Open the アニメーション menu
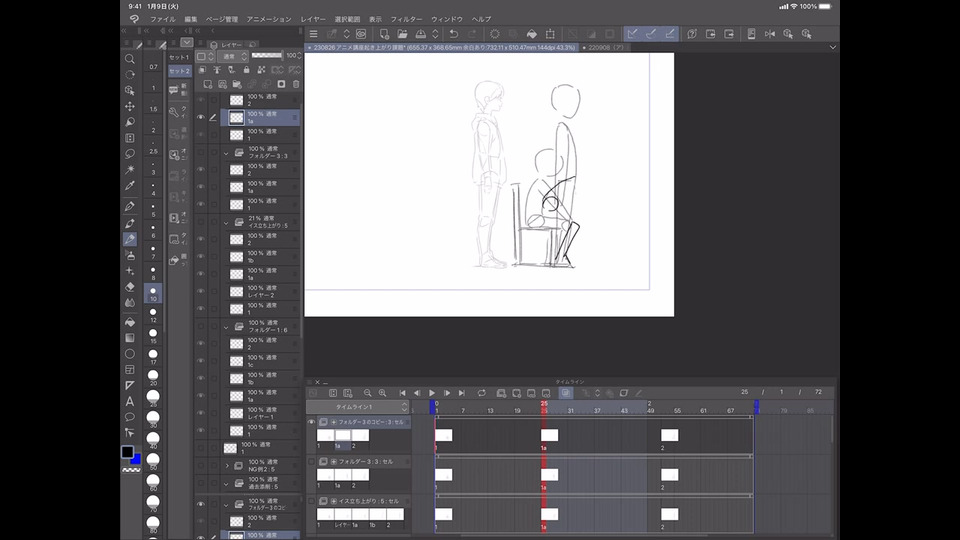Image resolution: width=960 pixels, height=540 pixels. (269, 19)
